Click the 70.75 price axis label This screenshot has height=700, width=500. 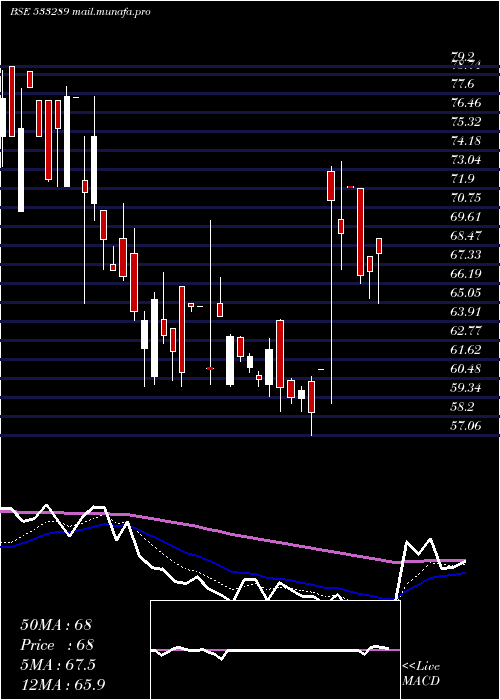[x=466, y=198]
